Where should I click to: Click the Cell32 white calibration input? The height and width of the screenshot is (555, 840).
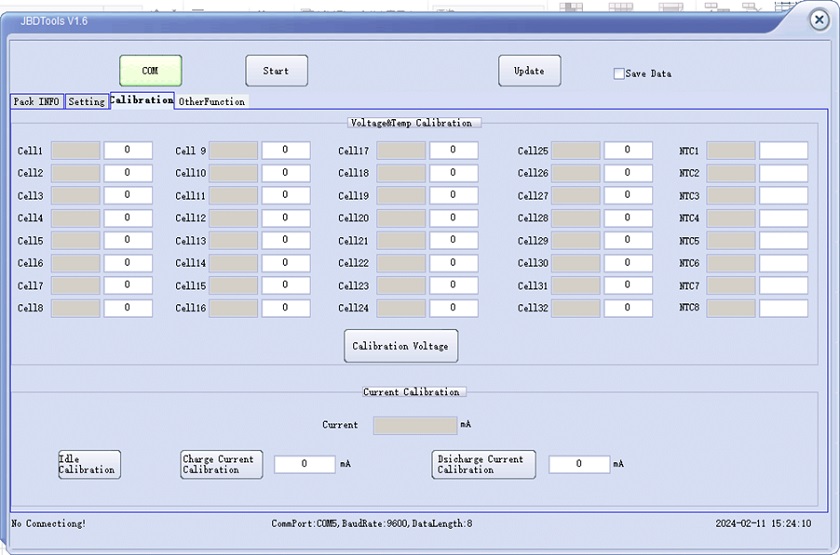pos(628,308)
